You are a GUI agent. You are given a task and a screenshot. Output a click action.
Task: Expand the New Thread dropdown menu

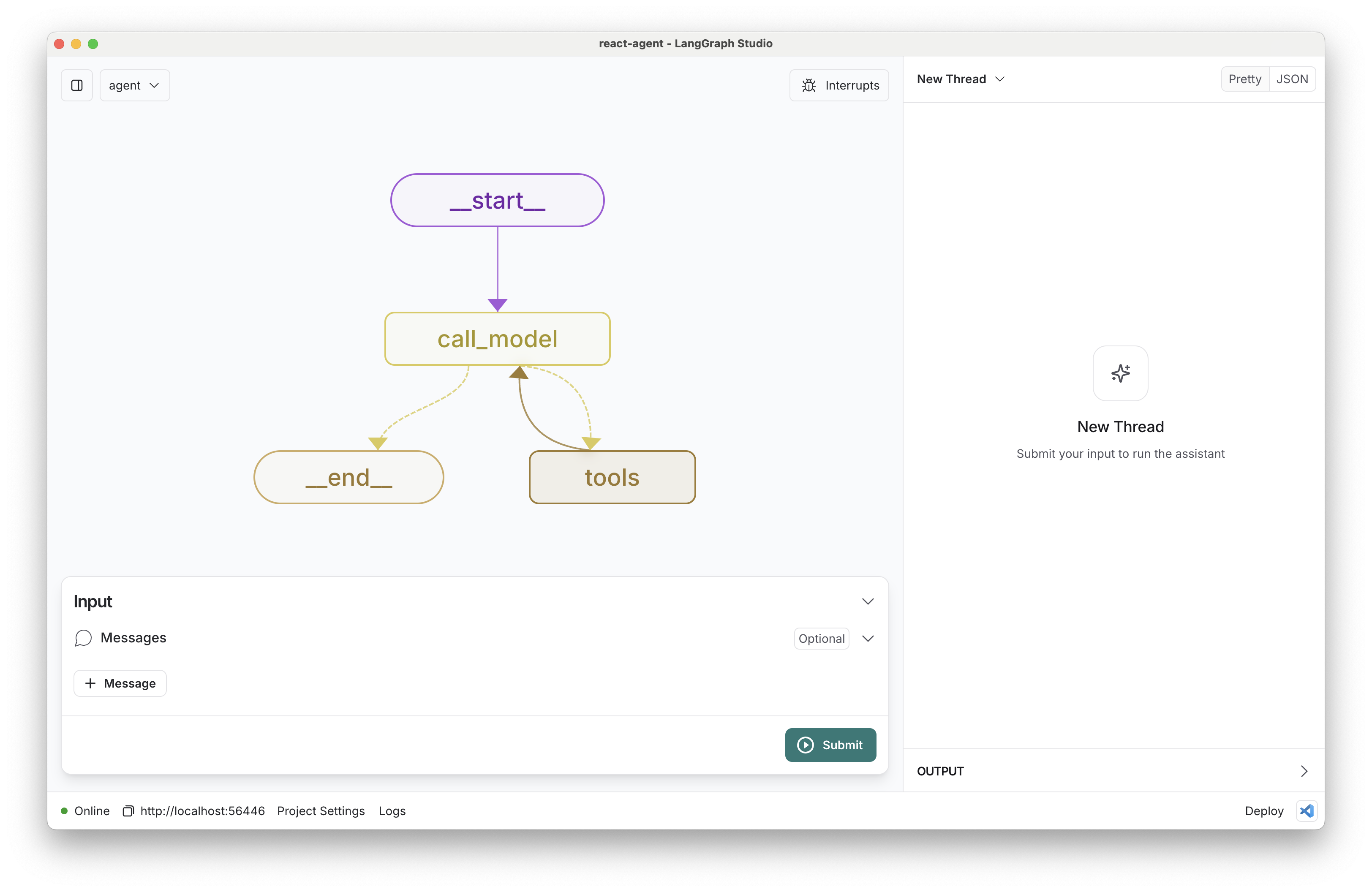[x=997, y=78]
